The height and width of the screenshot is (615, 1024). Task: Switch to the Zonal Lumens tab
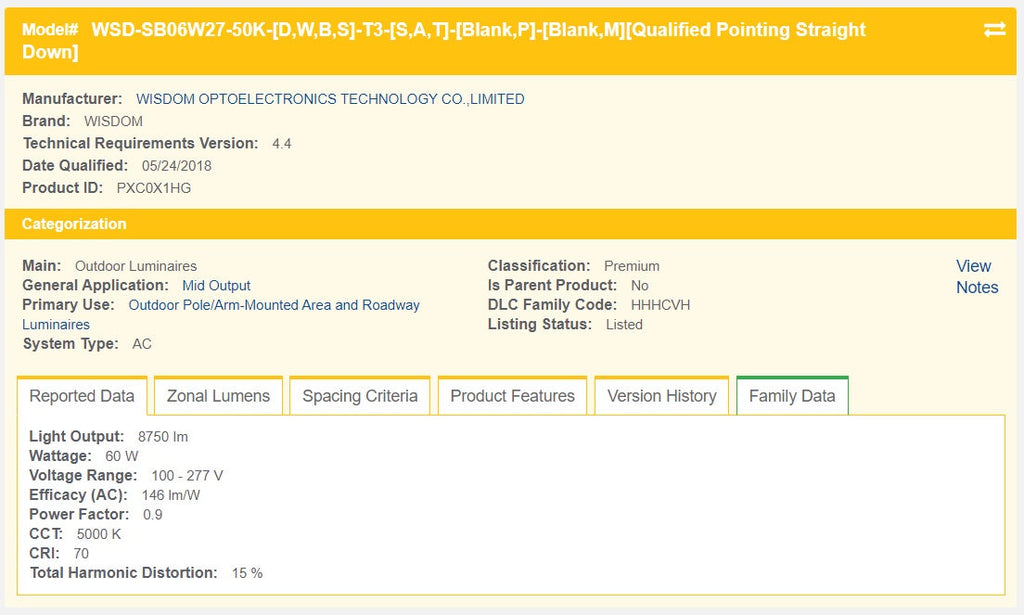tap(218, 396)
